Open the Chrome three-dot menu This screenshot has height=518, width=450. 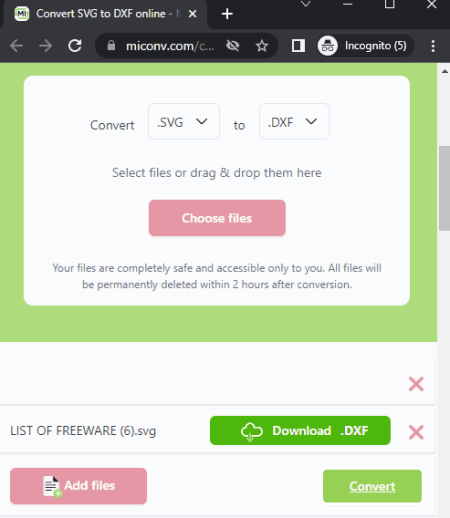pyautogui.click(x=433, y=46)
